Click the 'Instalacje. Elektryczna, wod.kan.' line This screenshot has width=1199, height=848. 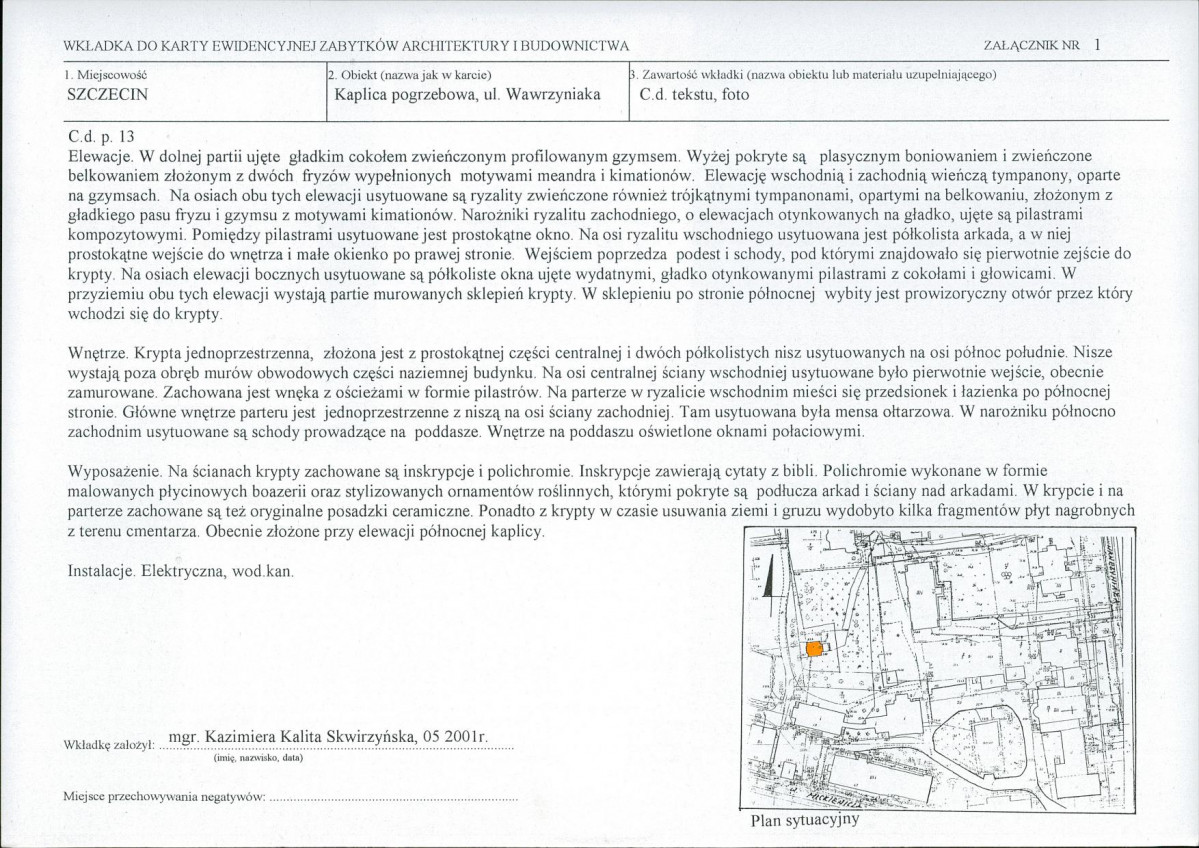pyautogui.click(x=180, y=571)
